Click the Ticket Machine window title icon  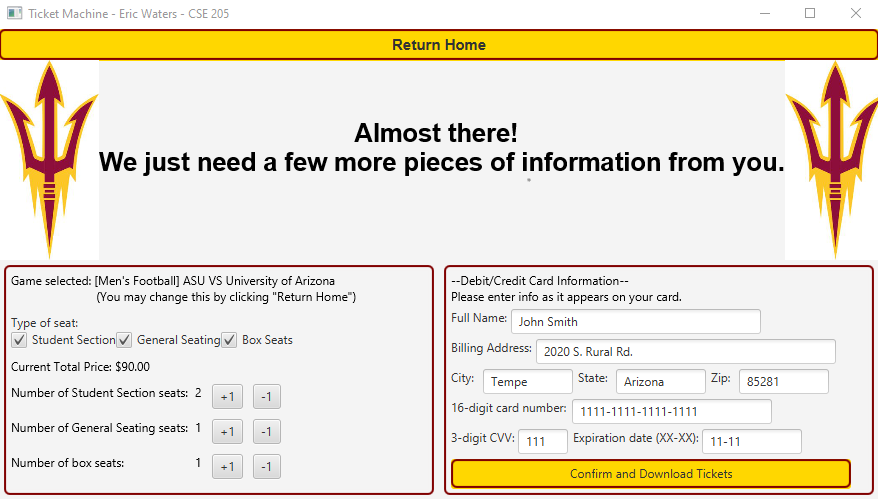pyautogui.click(x=15, y=13)
